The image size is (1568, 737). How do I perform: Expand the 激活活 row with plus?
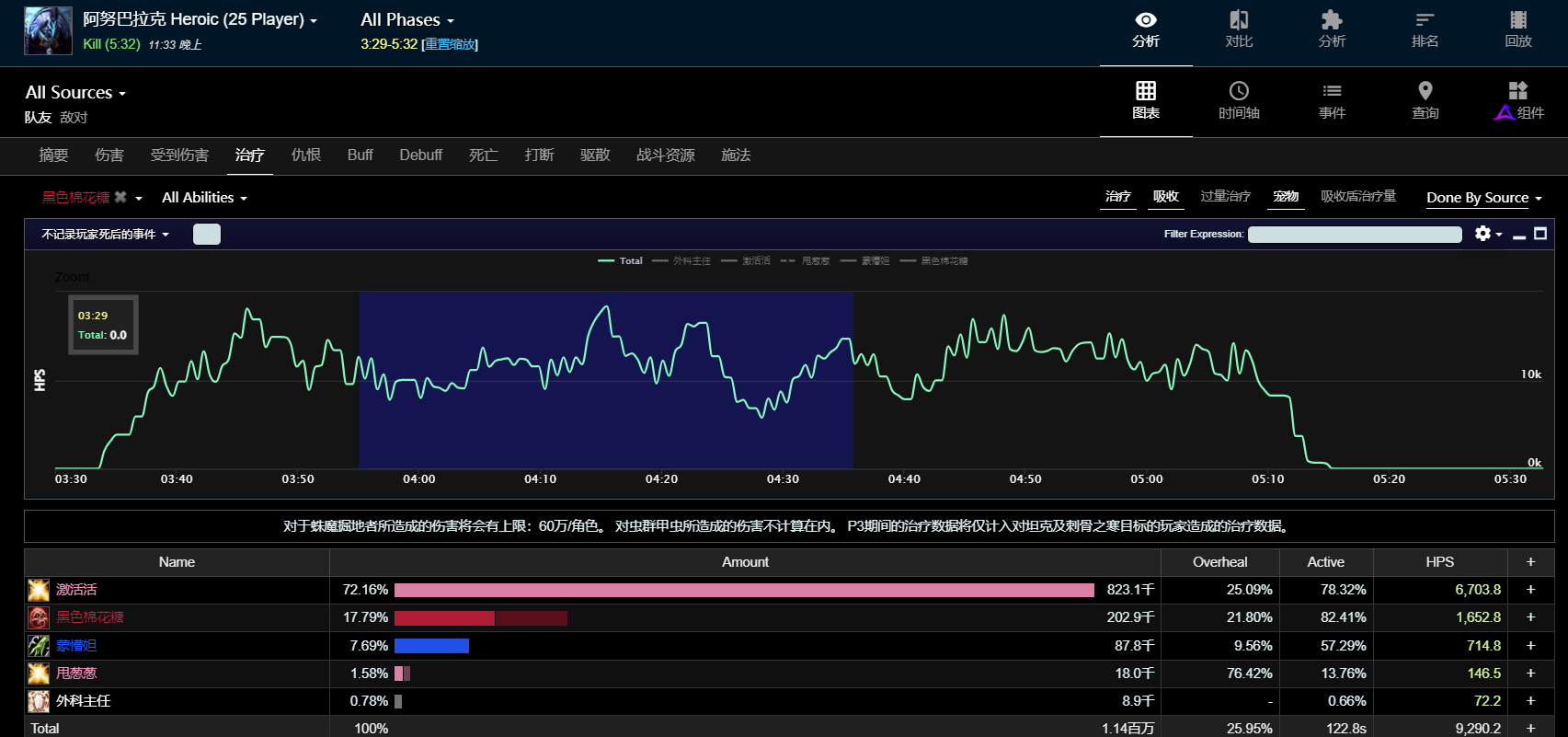tap(1530, 590)
